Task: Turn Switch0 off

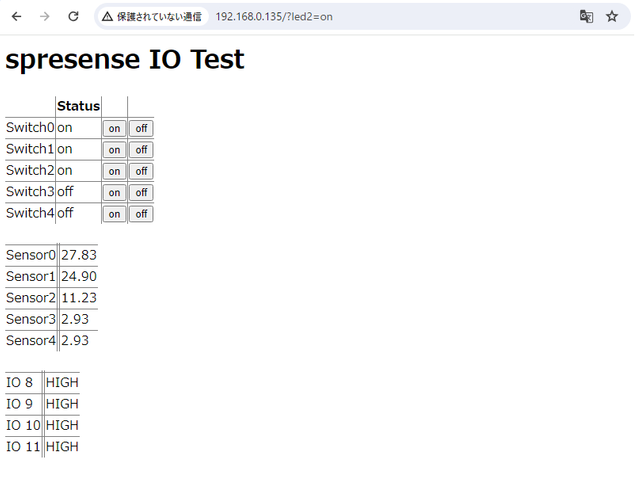Action: pos(141,128)
